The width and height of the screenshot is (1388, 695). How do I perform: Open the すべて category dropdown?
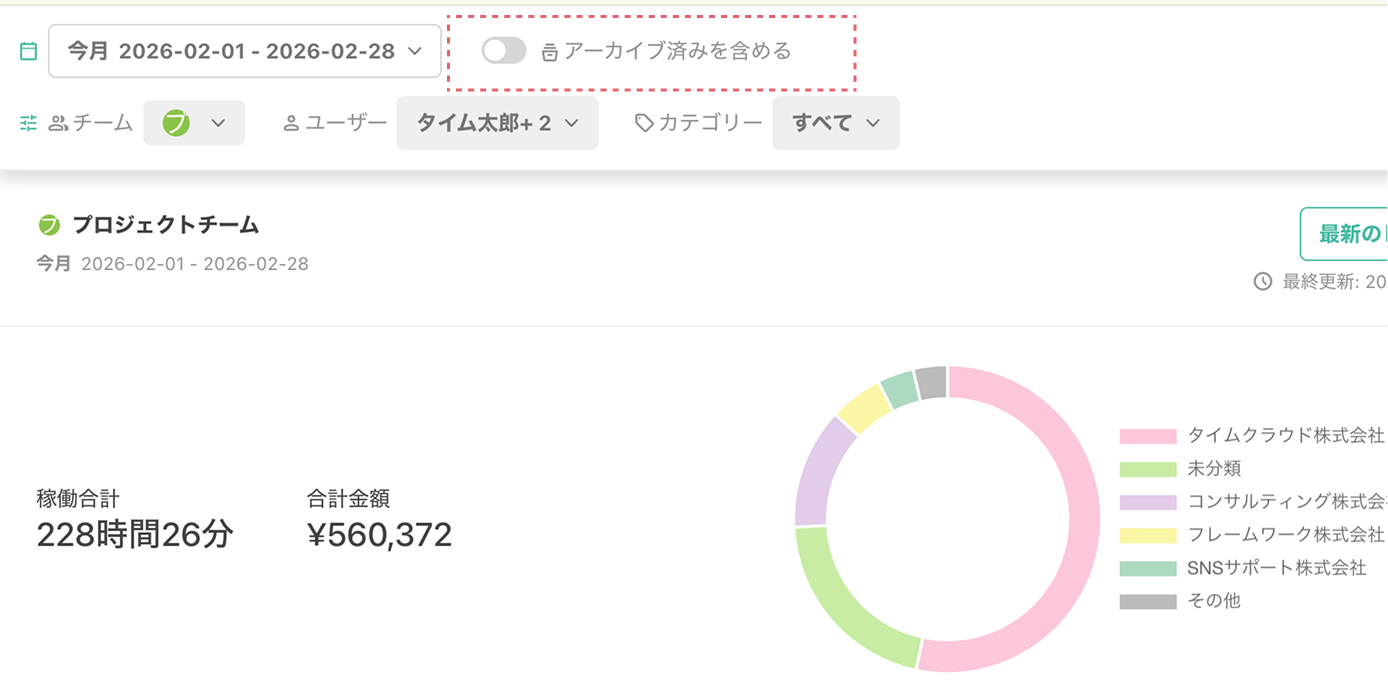(836, 122)
